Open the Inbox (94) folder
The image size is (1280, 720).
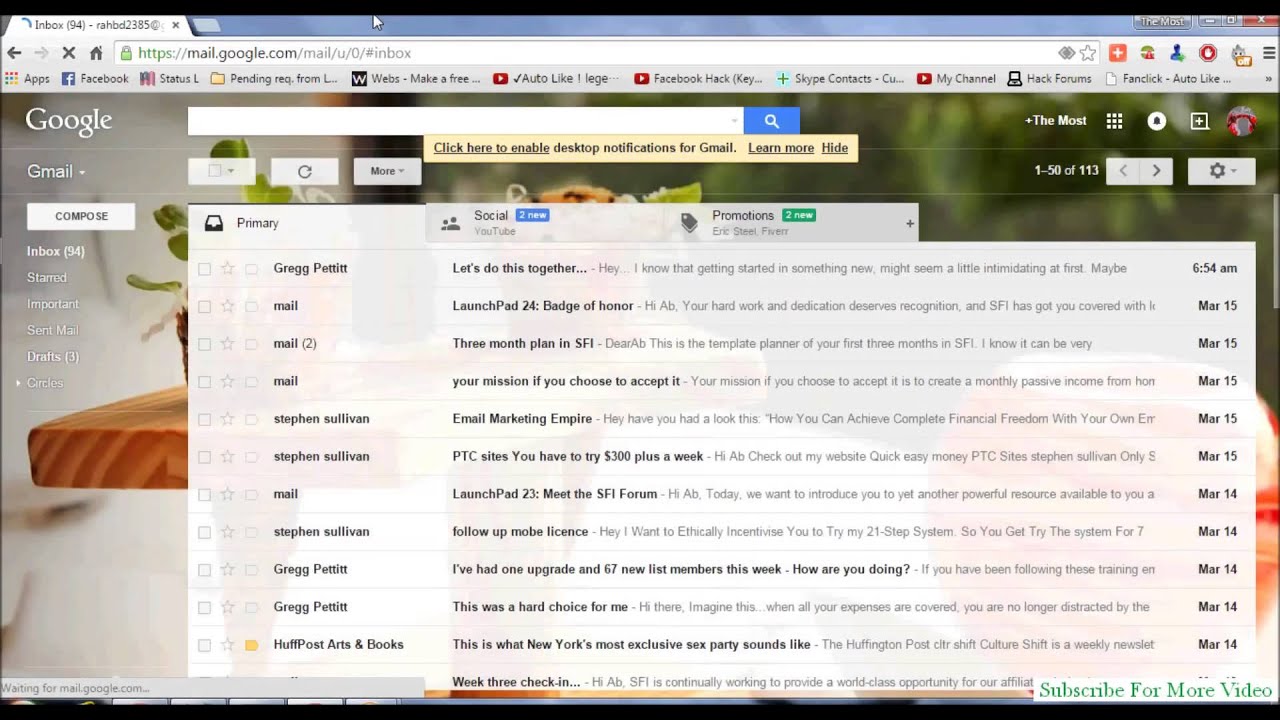tap(55, 252)
